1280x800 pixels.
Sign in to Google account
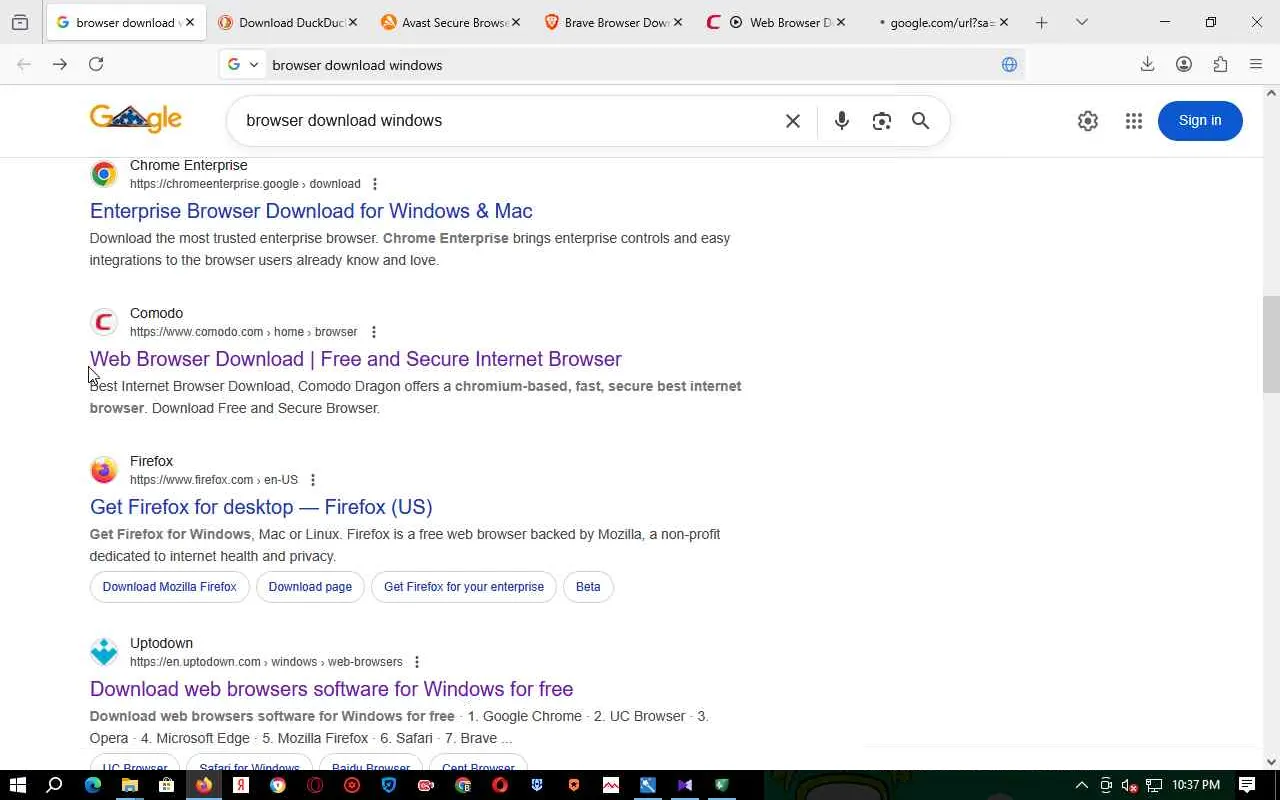(x=1200, y=121)
